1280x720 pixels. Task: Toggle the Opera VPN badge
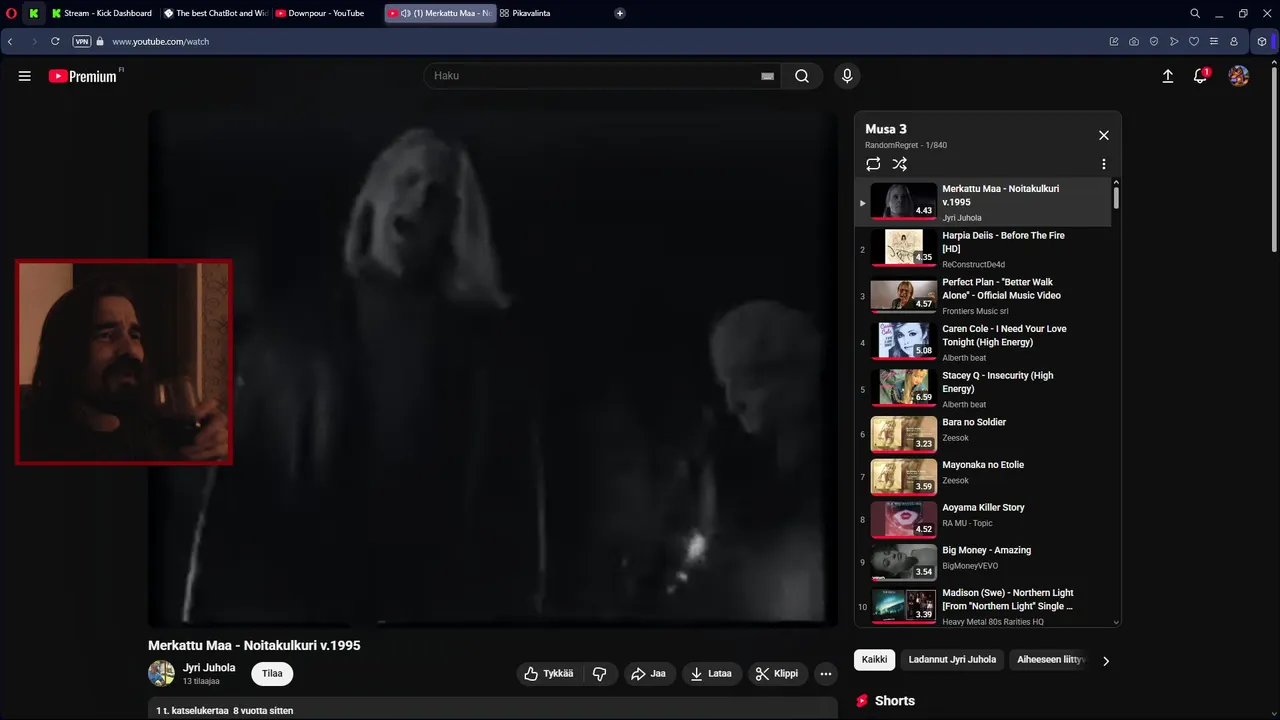coord(81,42)
